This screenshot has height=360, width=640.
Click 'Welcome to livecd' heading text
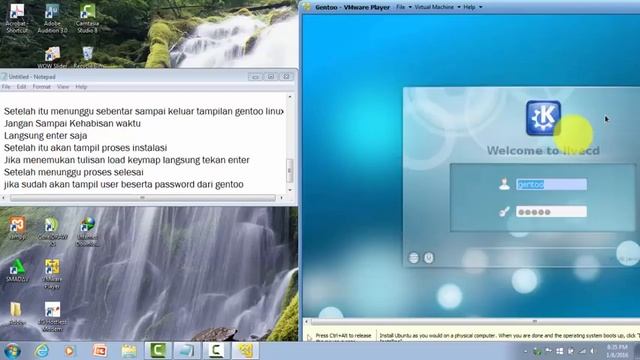(543, 151)
